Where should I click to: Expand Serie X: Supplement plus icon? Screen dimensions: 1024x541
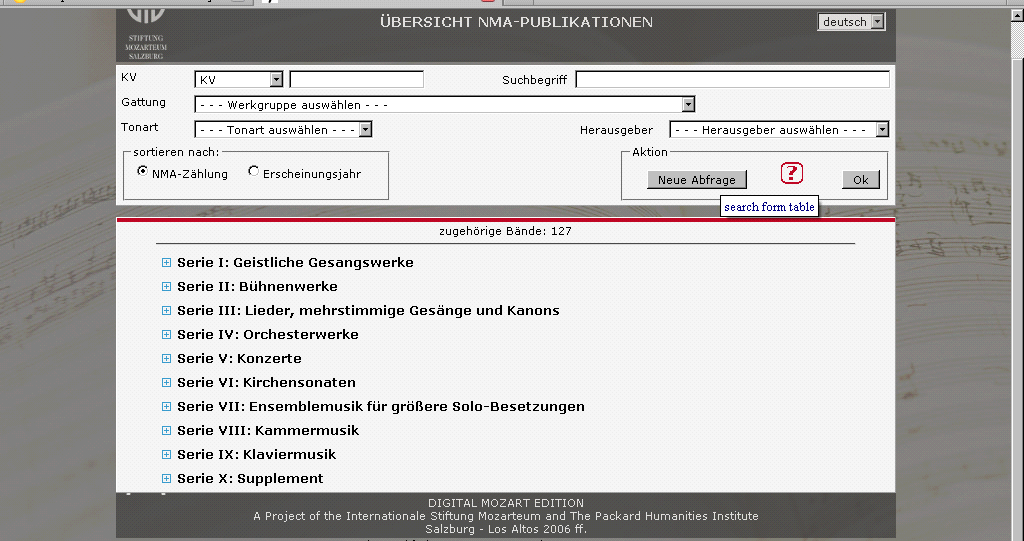[x=167, y=479]
